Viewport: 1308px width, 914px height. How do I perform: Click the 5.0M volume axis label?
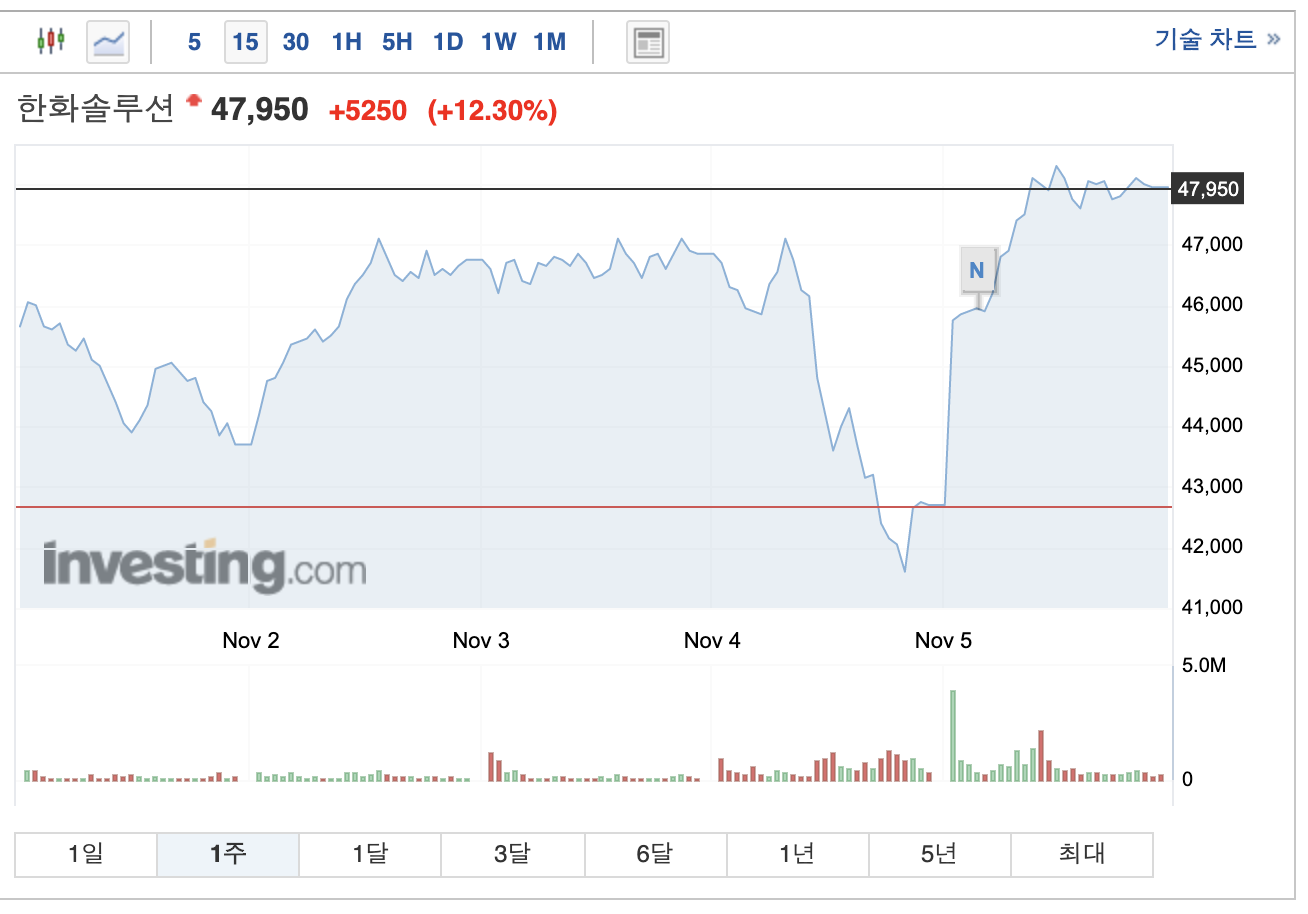pyautogui.click(x=1204, y=666)
